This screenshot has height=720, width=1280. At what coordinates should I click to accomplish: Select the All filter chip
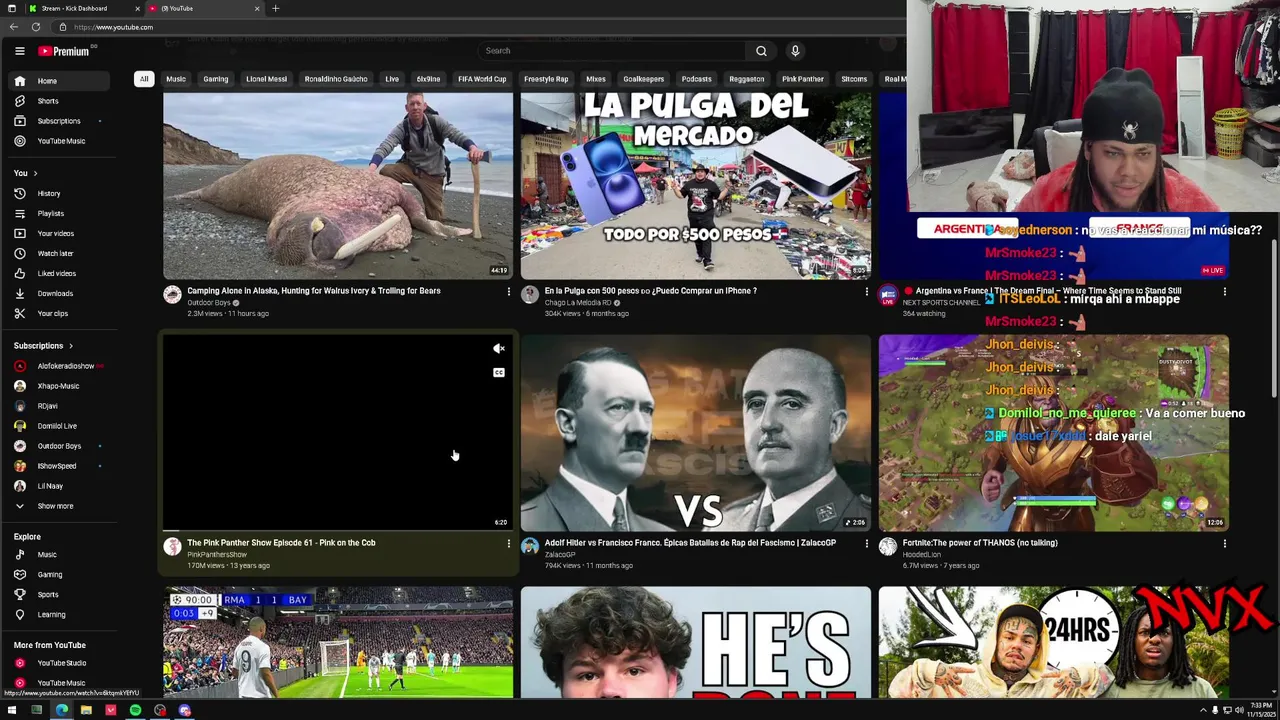coord(144,79)
